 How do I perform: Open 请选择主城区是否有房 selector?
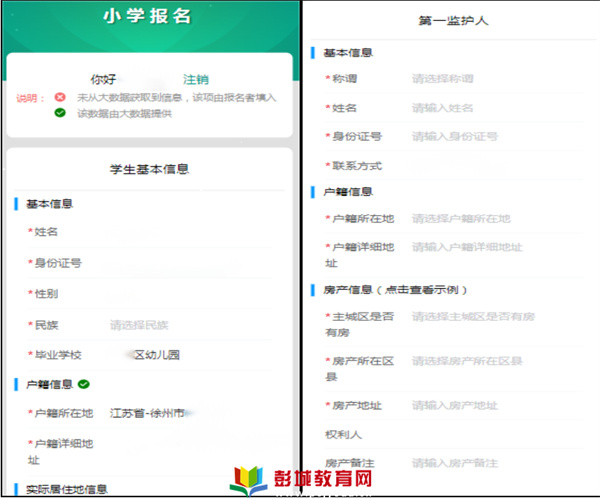coord(473,317)
